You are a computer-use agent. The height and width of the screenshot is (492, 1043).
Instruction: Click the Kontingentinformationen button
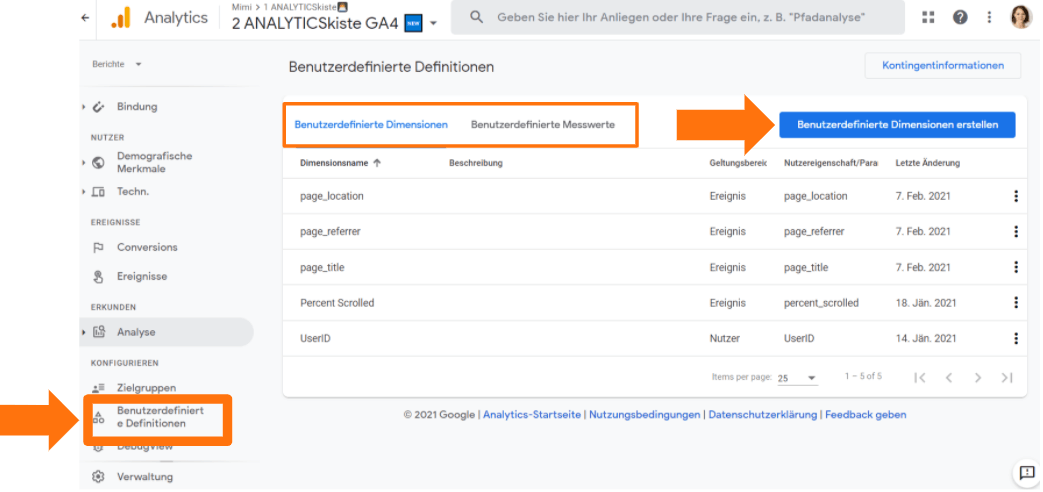942,66
